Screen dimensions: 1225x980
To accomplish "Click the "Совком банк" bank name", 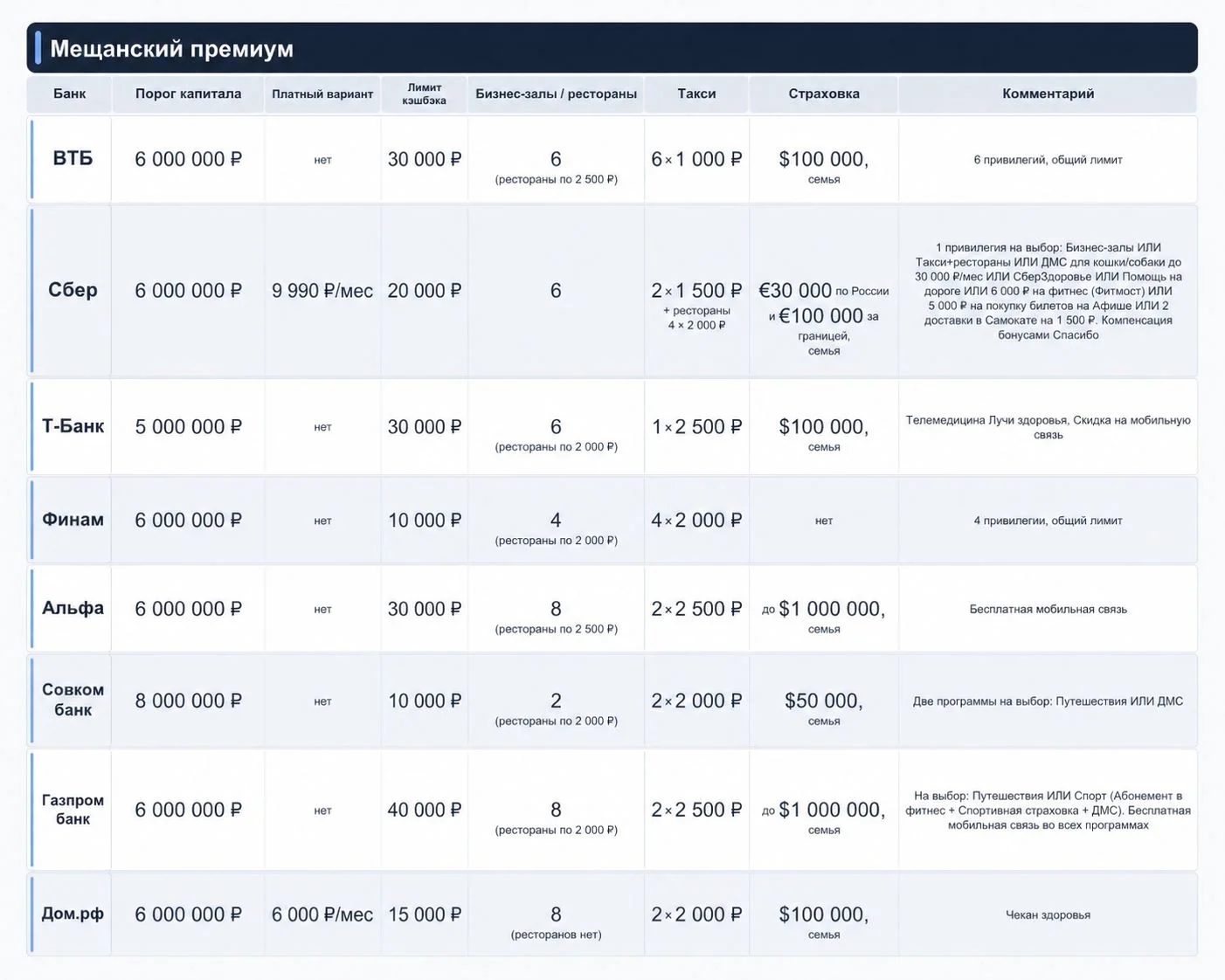I will (73, 700).
